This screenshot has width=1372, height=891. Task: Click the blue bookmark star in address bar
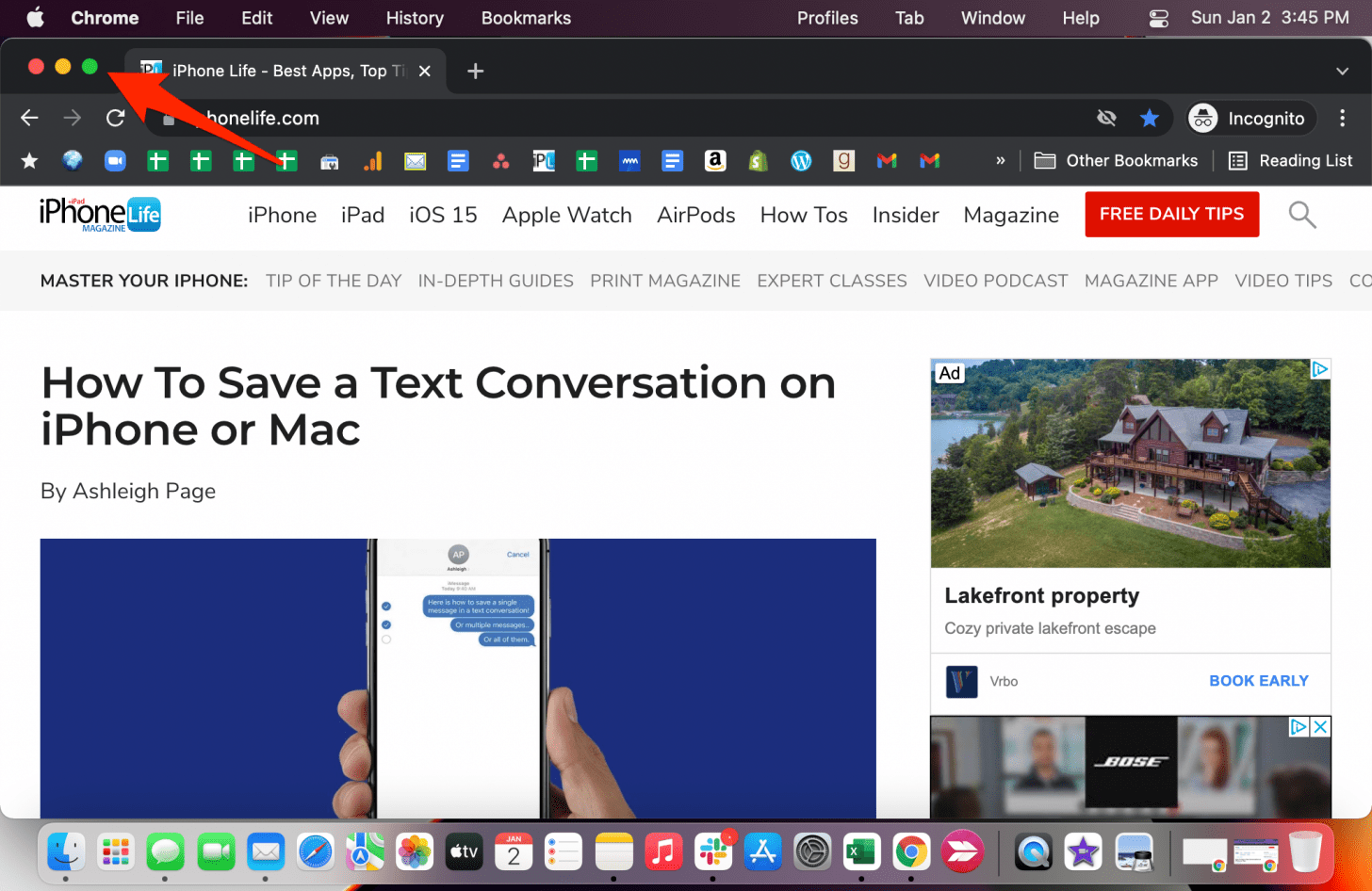coord(1149,118)
